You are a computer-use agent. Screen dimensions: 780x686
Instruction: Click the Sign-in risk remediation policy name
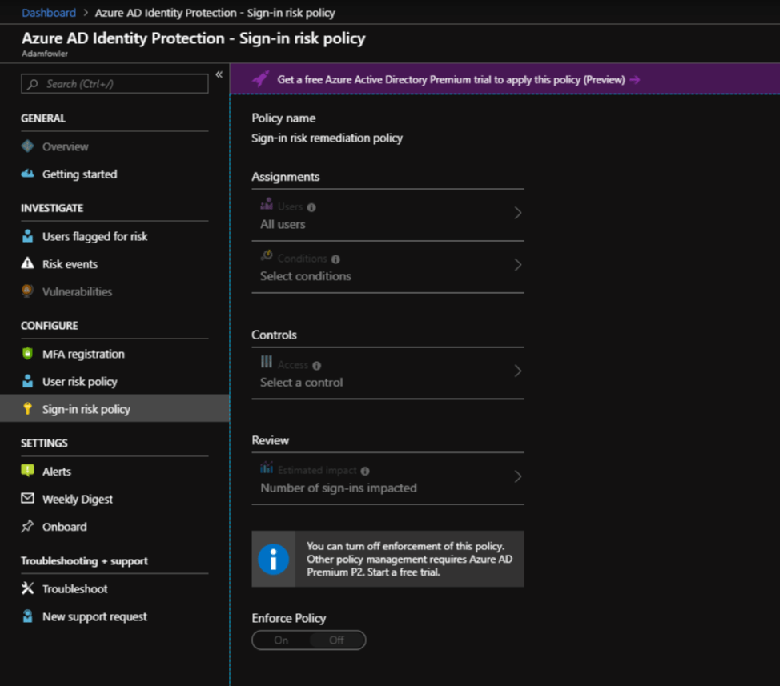pos(327,138)
